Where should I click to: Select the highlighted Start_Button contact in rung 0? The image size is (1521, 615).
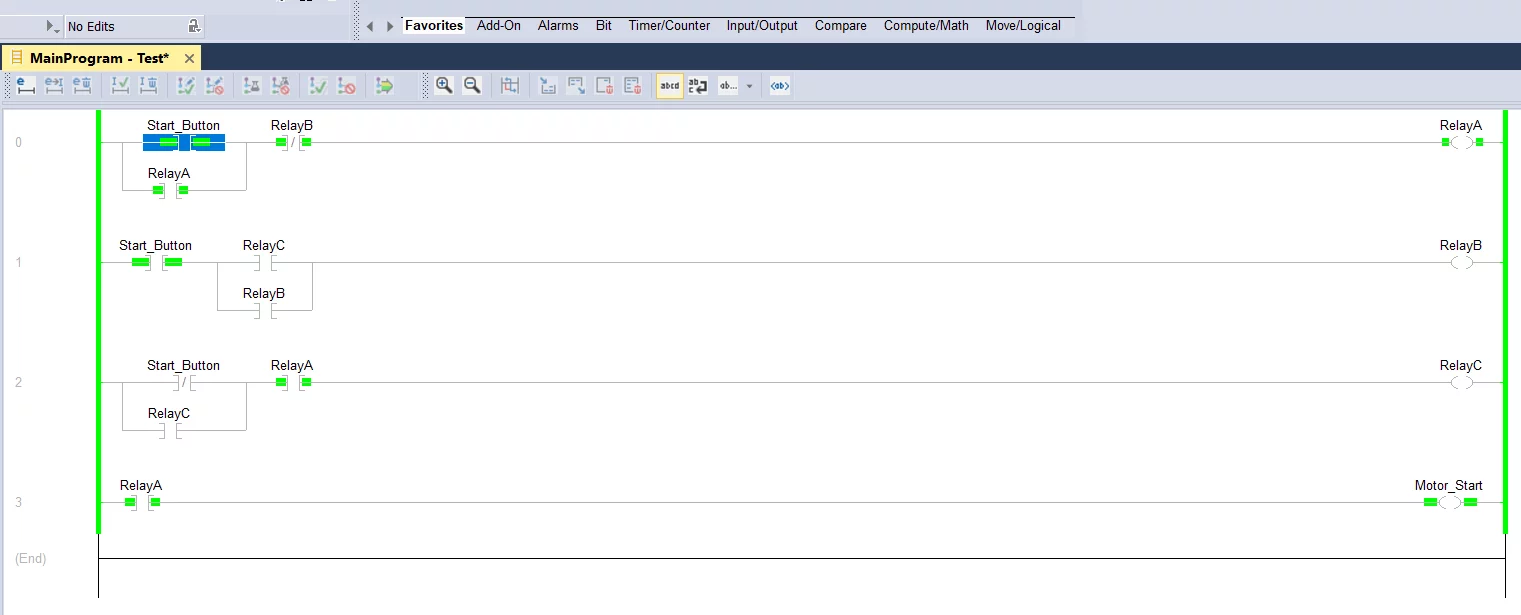(x=184, y=143)
